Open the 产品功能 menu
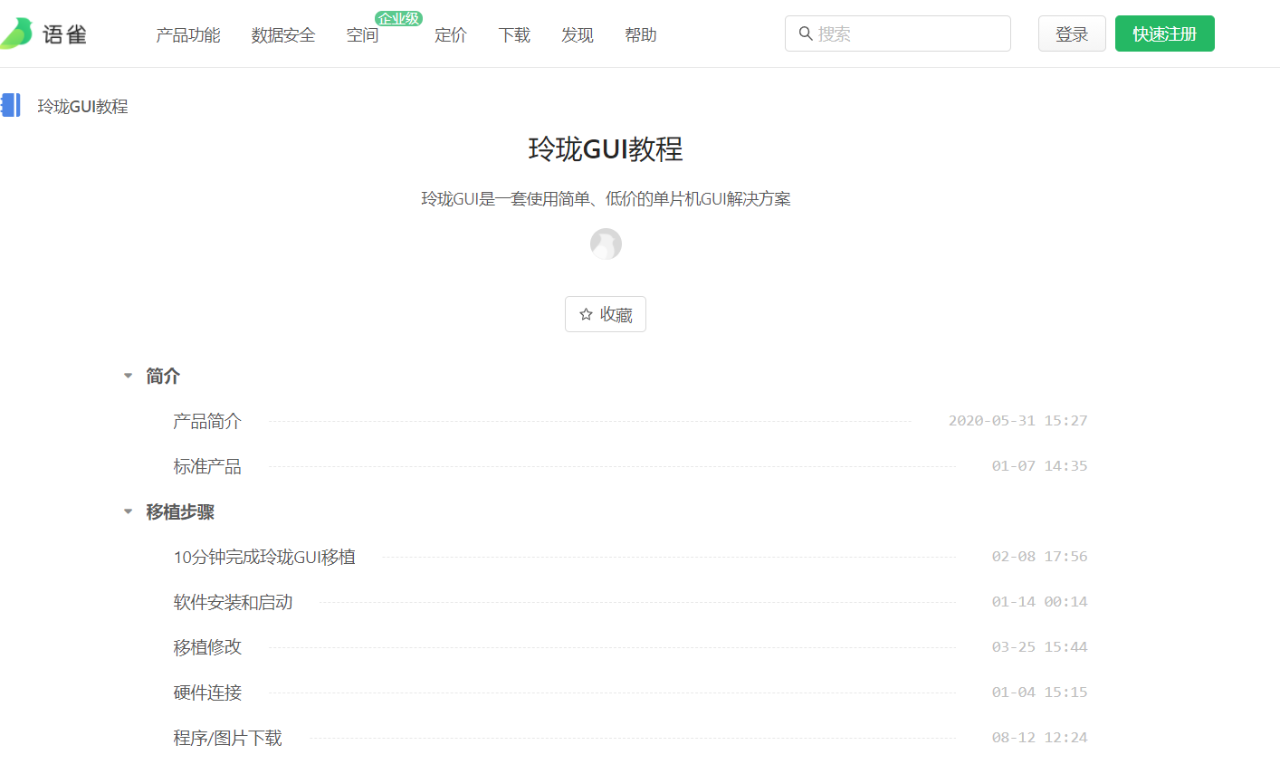Image resolution: width=1280 pixels, height=773 pixels. [x=188, y=35]
